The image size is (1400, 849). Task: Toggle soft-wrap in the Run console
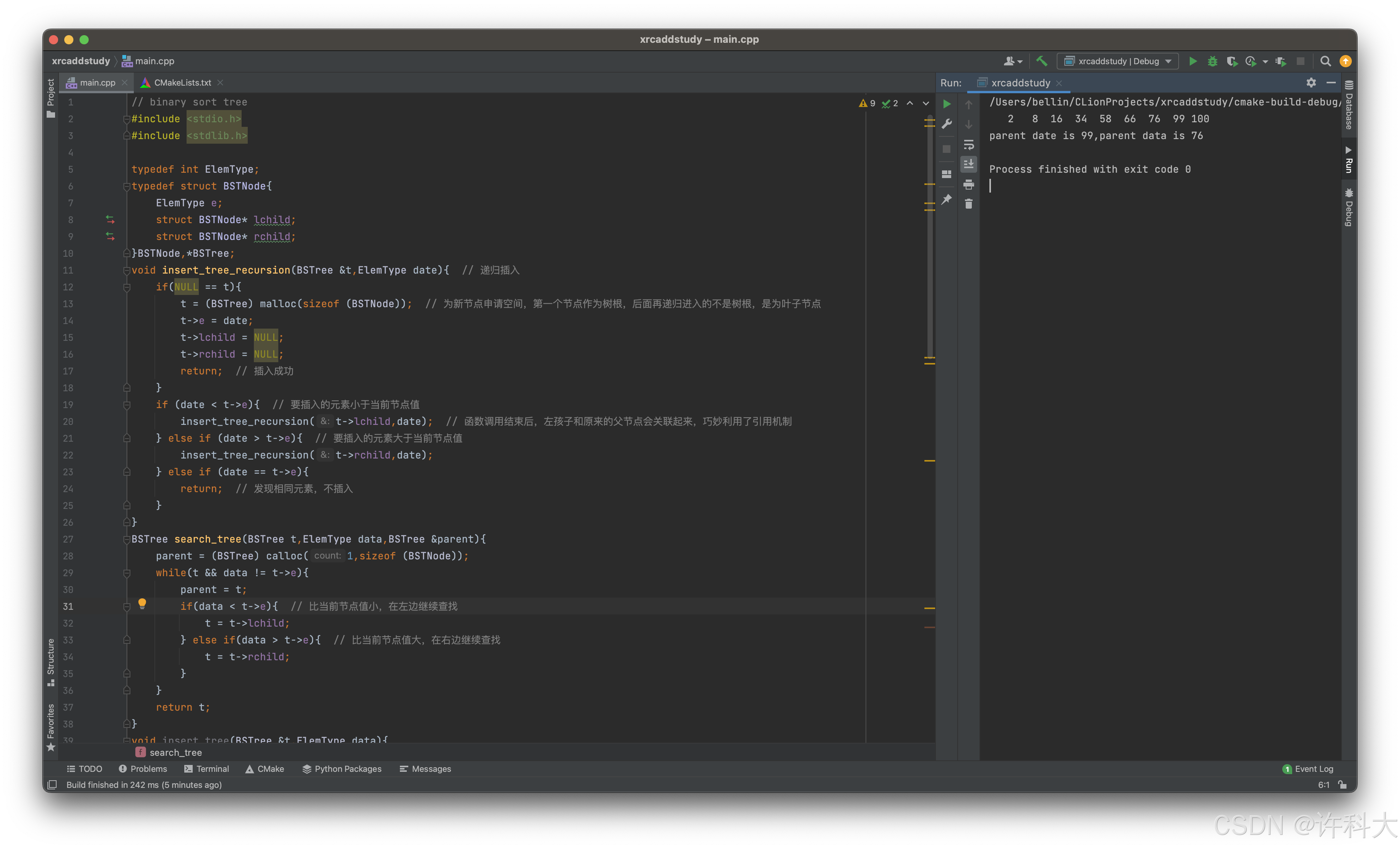[x=969, y=145]
